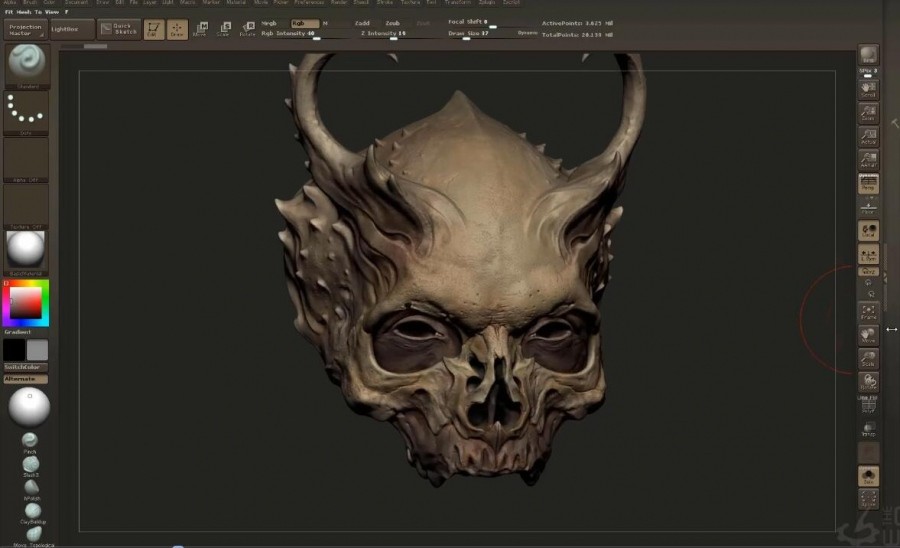Toggle the Floor grid

click(x=868, y=207)
